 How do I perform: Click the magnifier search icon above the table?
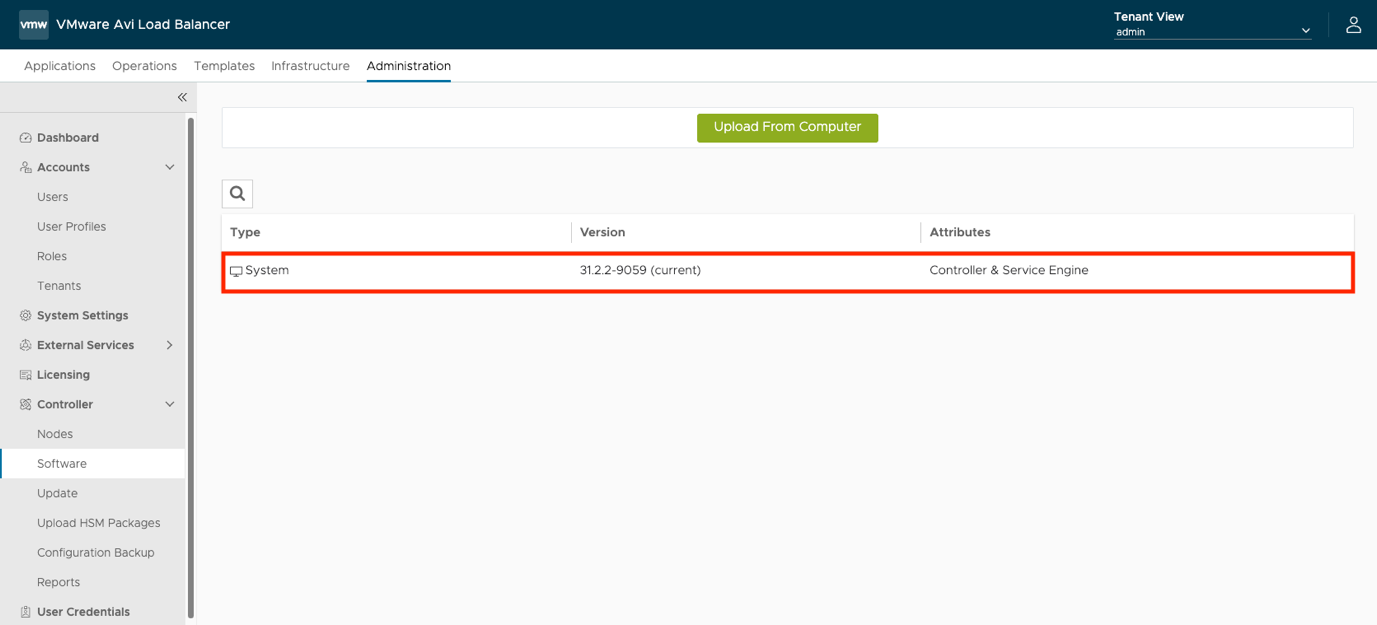click(x=237, y=193)
